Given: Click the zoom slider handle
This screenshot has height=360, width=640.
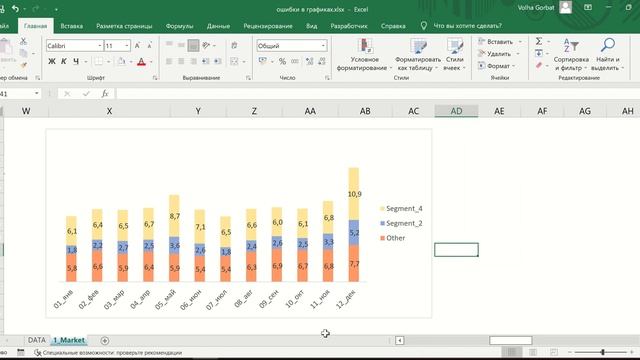Looking at the screenshot, I should pyautogui.click(x=603, y=352).
